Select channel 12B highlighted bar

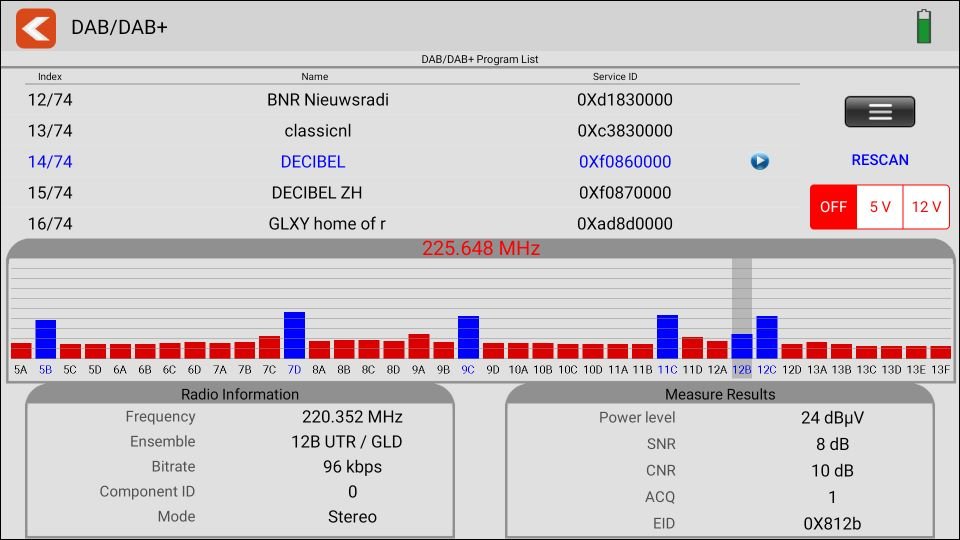(x=742, y=347)
